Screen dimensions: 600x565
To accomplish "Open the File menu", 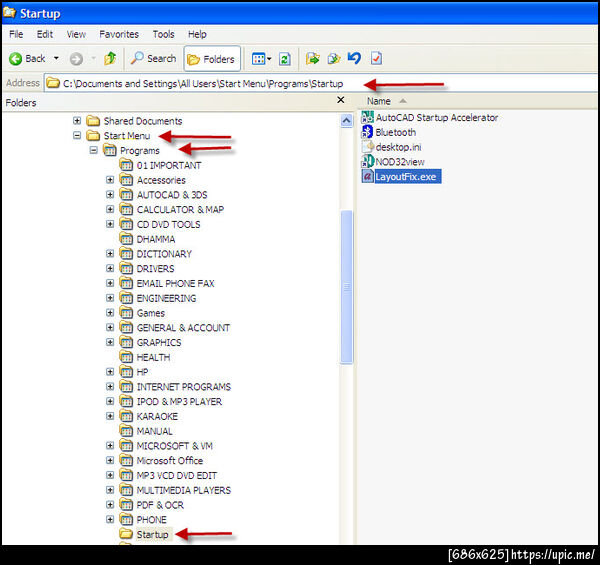I will coord(16,34).
